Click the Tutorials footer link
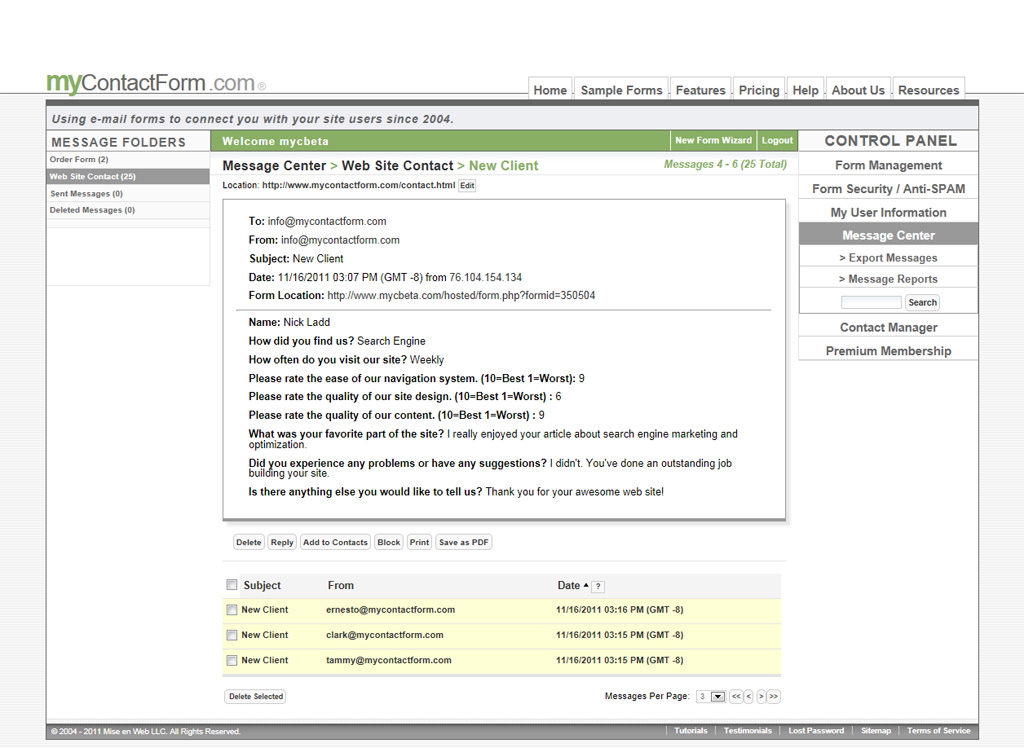 point(690,731)
